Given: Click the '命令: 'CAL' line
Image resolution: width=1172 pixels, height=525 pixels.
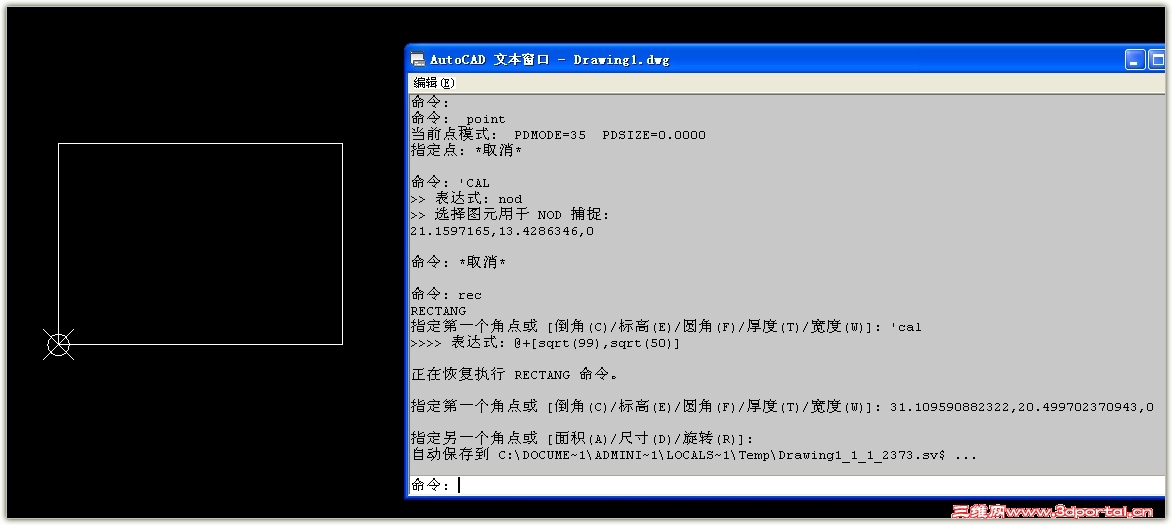Looking at the screenshot, I should 450,182.
